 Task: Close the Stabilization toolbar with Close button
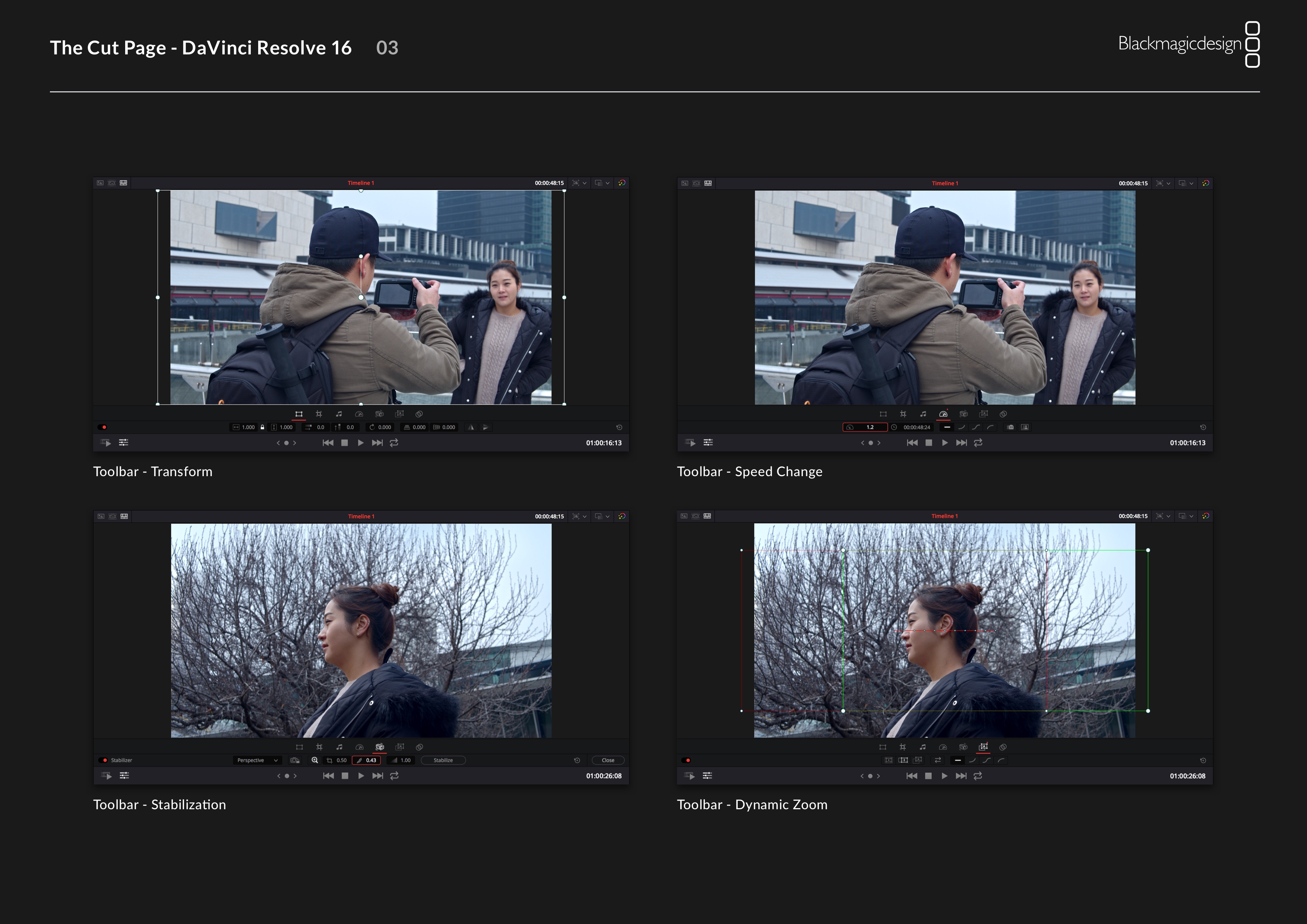click(608, 760)
